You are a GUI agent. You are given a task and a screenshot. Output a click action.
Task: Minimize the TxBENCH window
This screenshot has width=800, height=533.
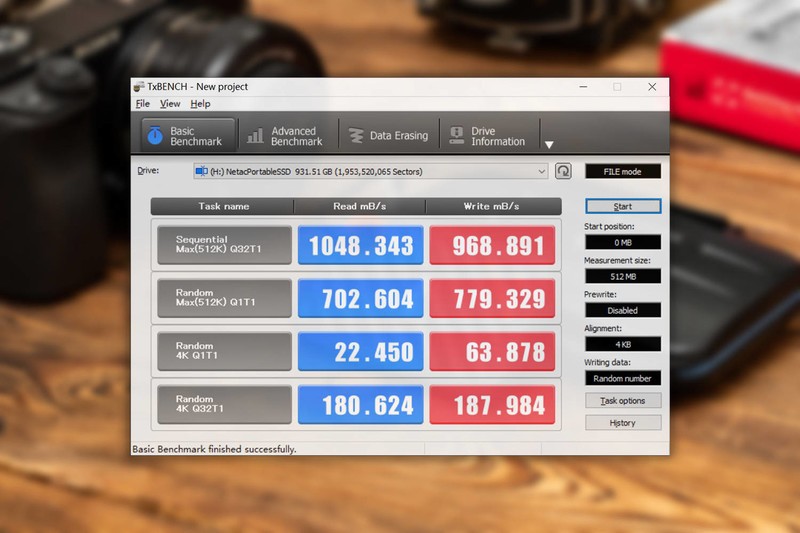point(583,87)
